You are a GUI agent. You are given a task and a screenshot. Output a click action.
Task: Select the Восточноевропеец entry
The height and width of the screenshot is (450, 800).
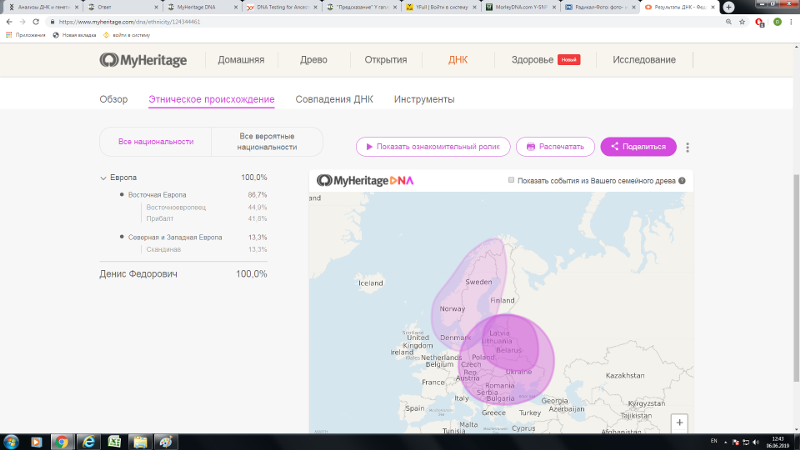coord(176,208)
